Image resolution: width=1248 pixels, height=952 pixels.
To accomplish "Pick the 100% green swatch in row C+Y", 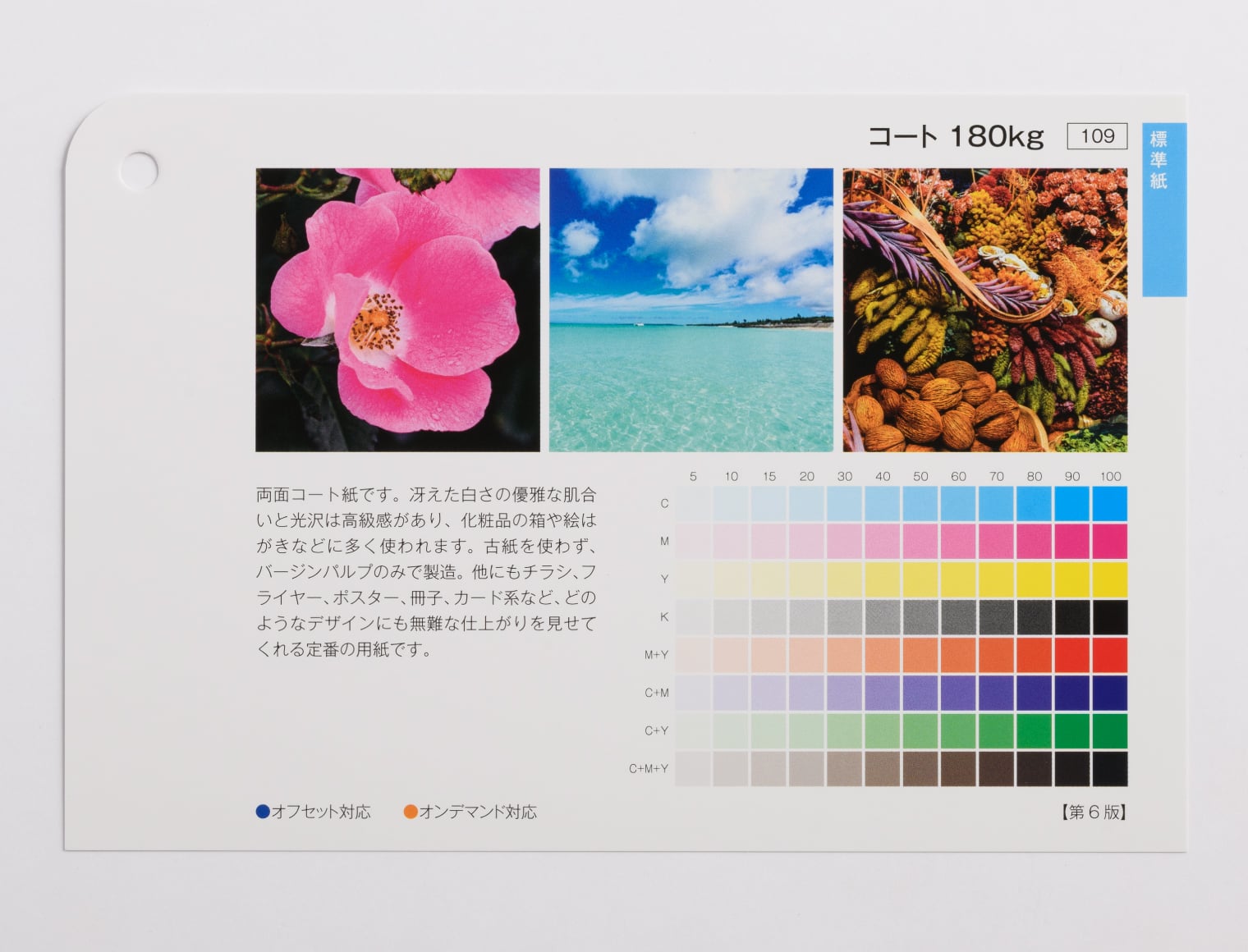I will [1110, 730].
